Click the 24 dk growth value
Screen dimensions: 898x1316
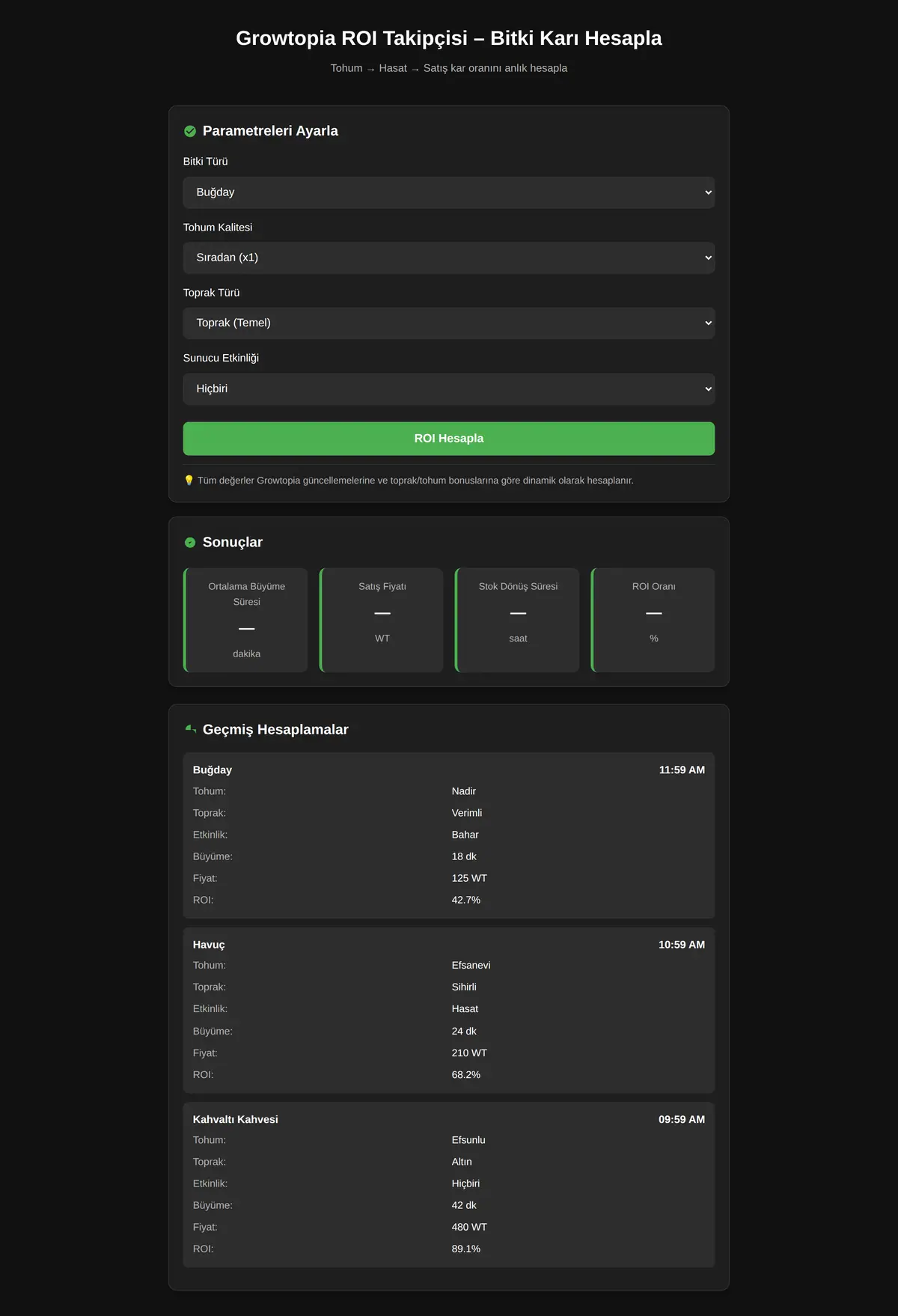point(464,1032)
